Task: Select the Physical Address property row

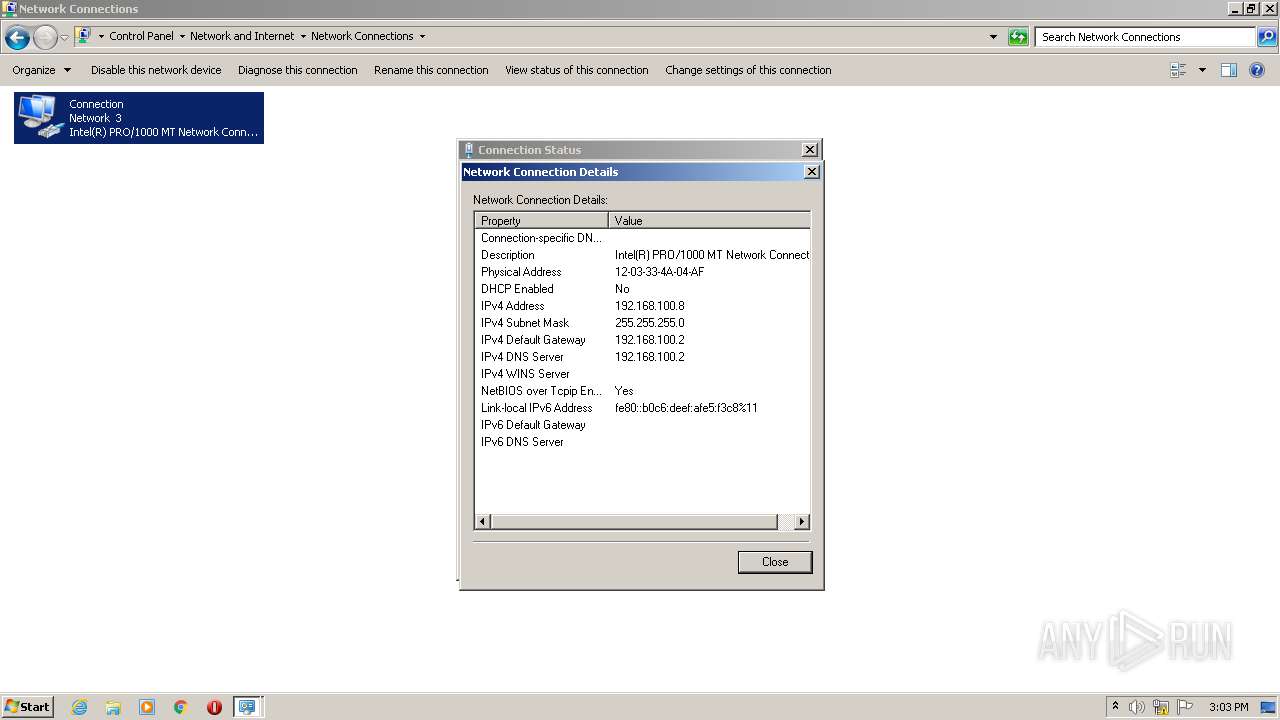Action: coord(642,272)
